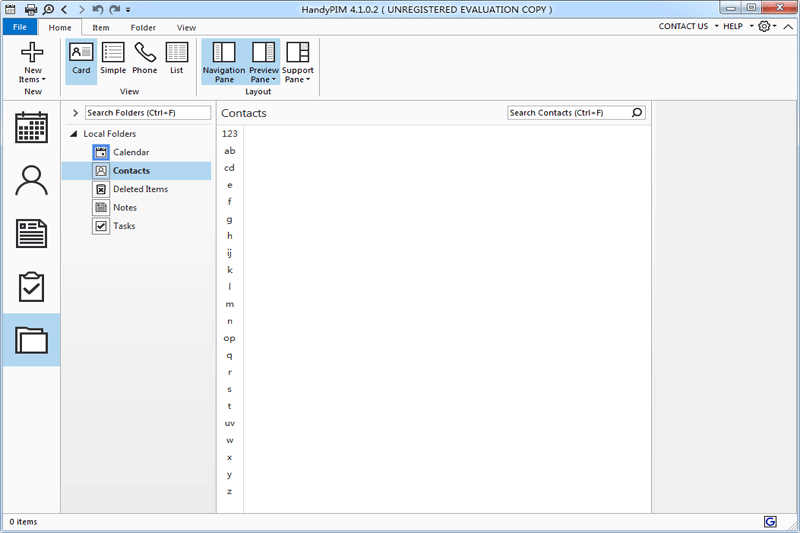Select the View ribbon tab
This screenshot has height=533, width=800.
coord(186,28)
